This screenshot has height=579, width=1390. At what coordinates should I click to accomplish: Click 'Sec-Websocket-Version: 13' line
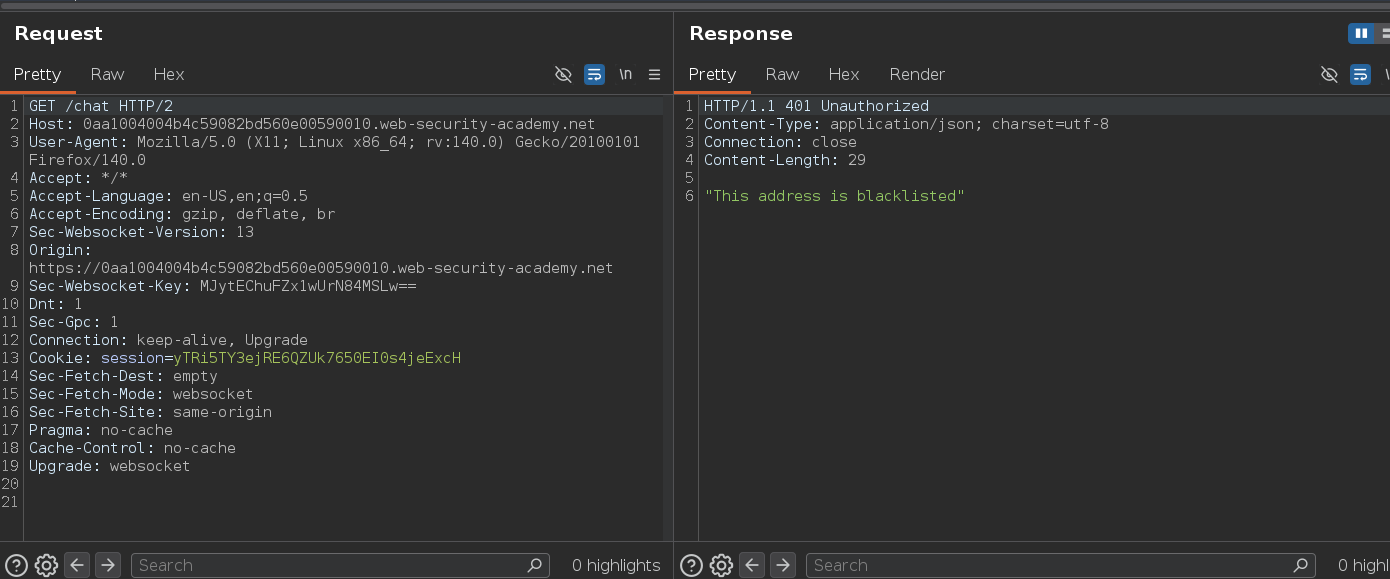[141, 232]
